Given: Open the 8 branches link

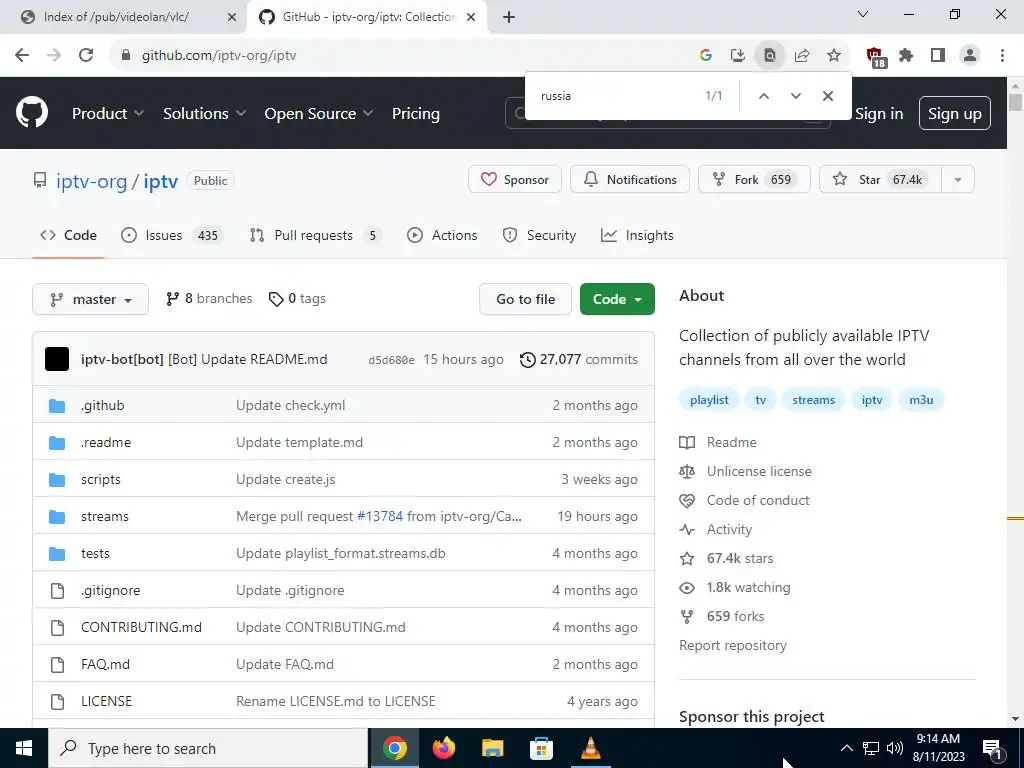Looking at the screenshot, I should coord(209,298).
